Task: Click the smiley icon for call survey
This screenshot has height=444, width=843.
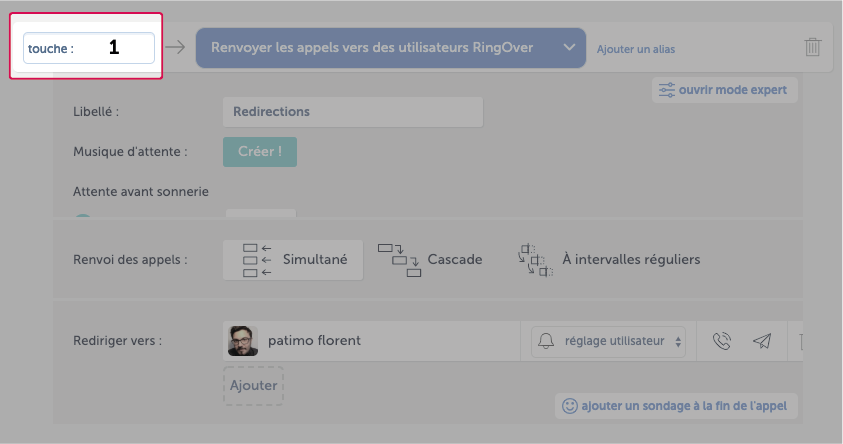Action: [x=569, y=405]
